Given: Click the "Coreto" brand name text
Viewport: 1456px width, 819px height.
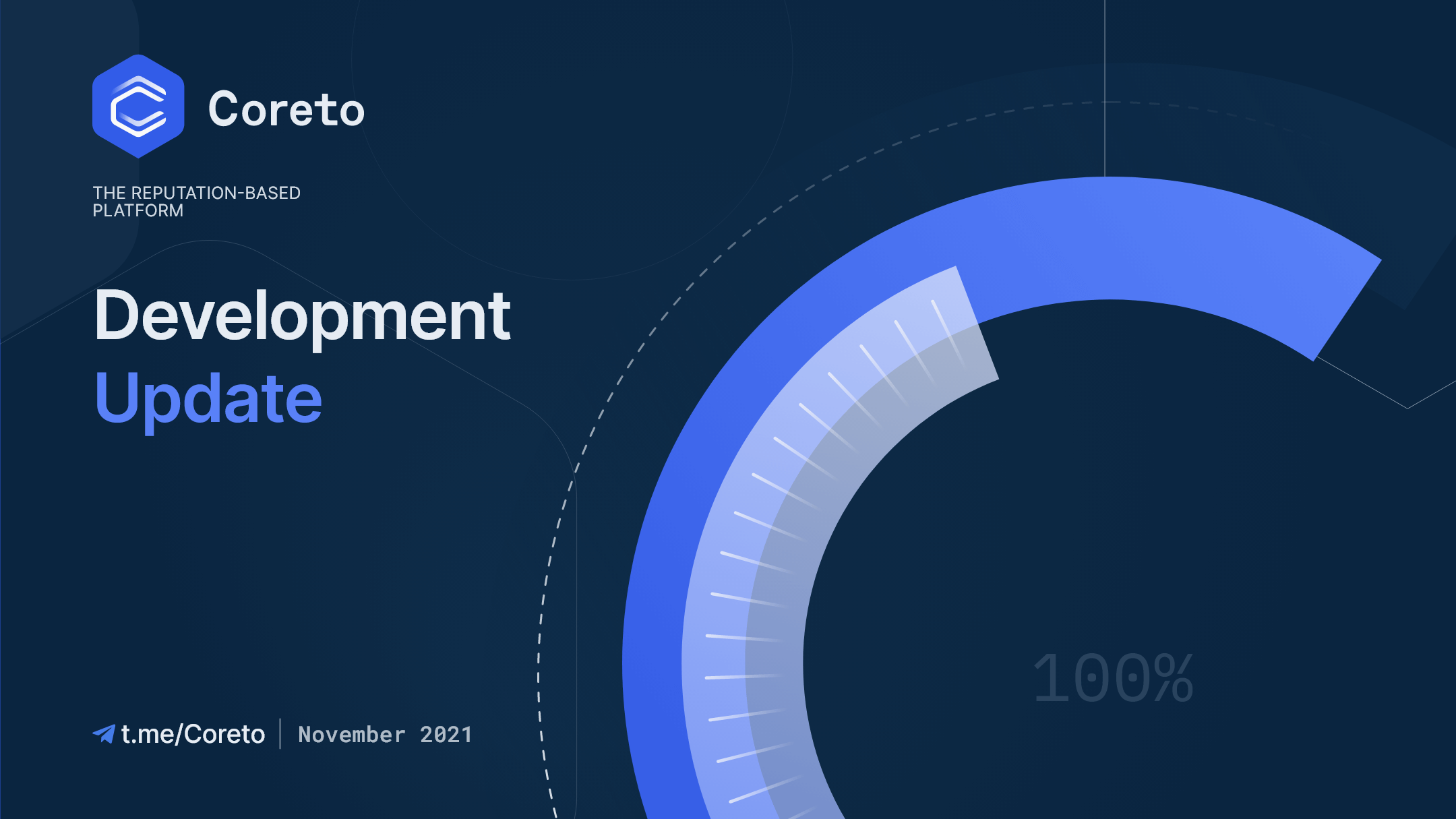Looking at the screenshot, I should tap(286, 109).
